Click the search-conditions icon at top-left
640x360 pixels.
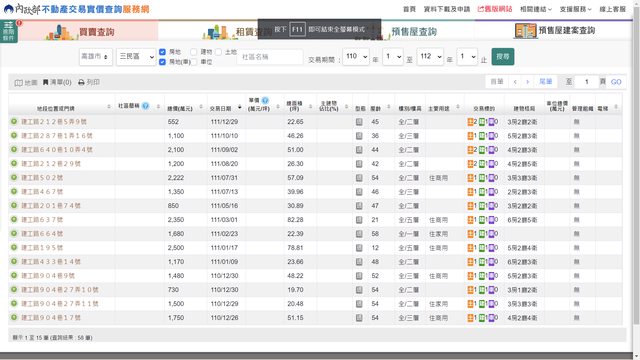click(x=9, y=31)
